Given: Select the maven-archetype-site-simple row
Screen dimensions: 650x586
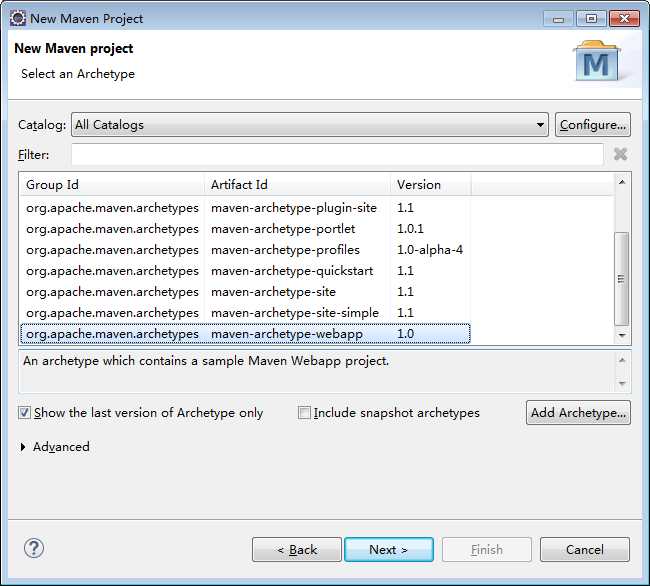Looking at the screenshot, I should click(x=245, y=312).
